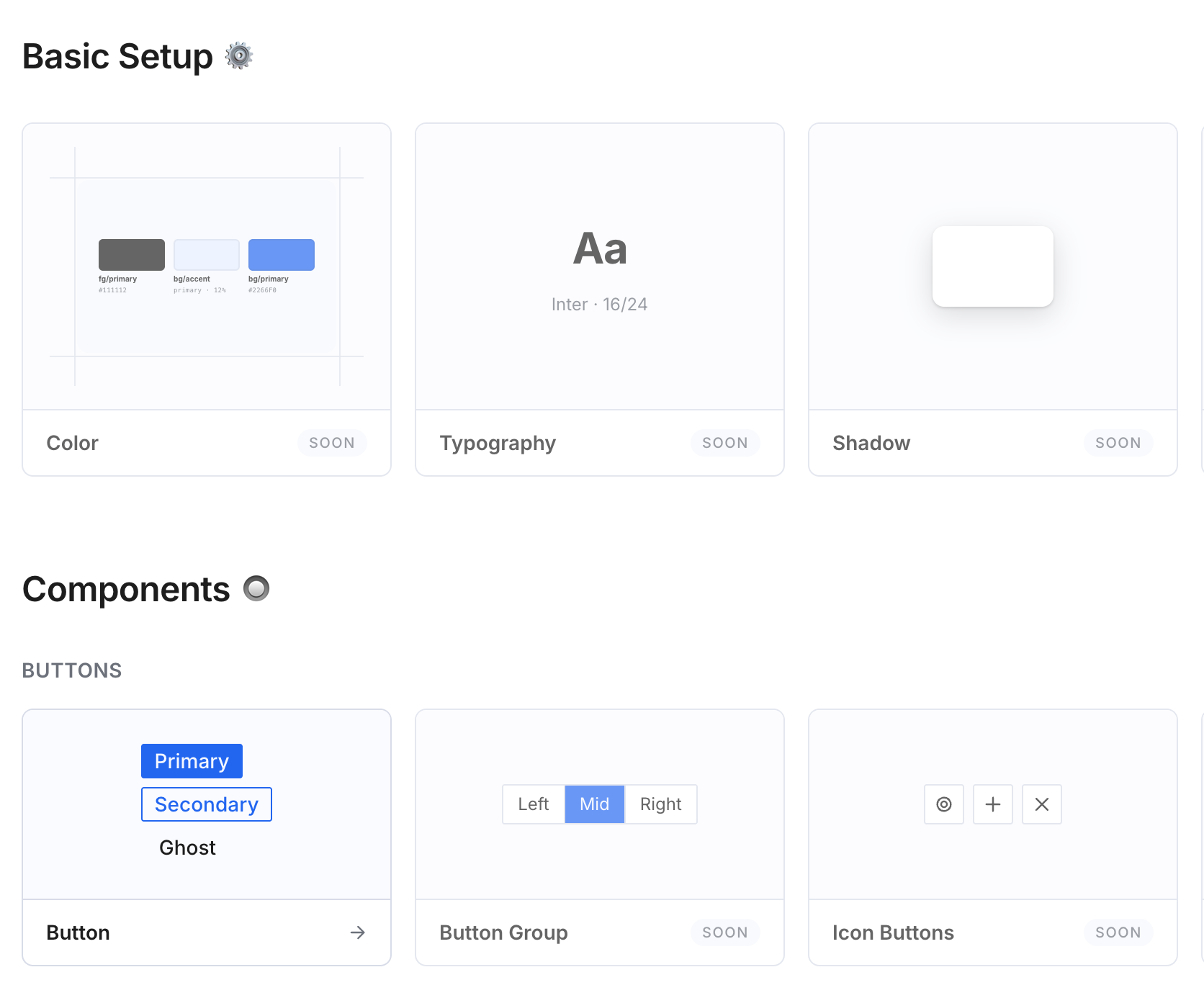This screenshot has width=1204, height=998.
Task: Click the '#2266F0' hex value
Action: 263,290
